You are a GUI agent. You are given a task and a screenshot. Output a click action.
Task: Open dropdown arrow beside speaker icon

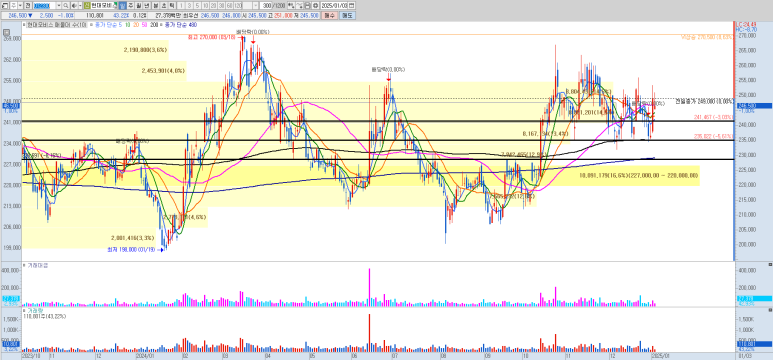click(80, 5)
